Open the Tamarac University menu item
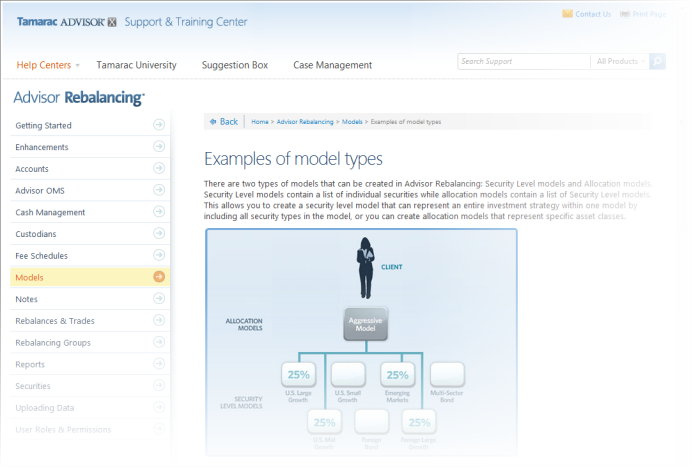Viewport: 695px width, 470px height. (136, 65)
